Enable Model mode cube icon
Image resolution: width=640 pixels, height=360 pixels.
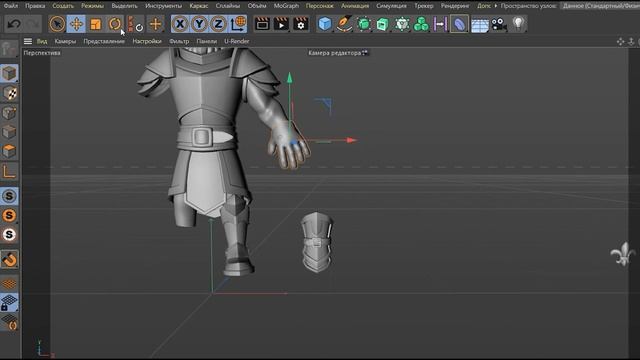coord(9,73)
